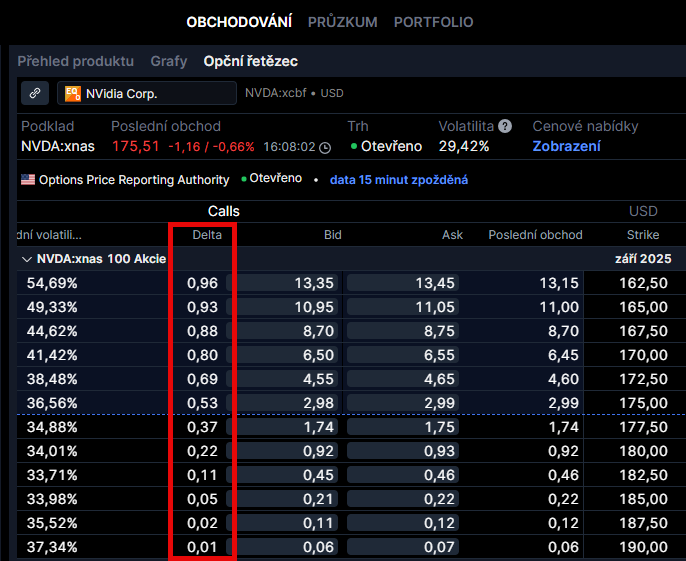Click the NVidia Corp. instrument search field
The image size is (686, 561).
[x=147, y=93]
